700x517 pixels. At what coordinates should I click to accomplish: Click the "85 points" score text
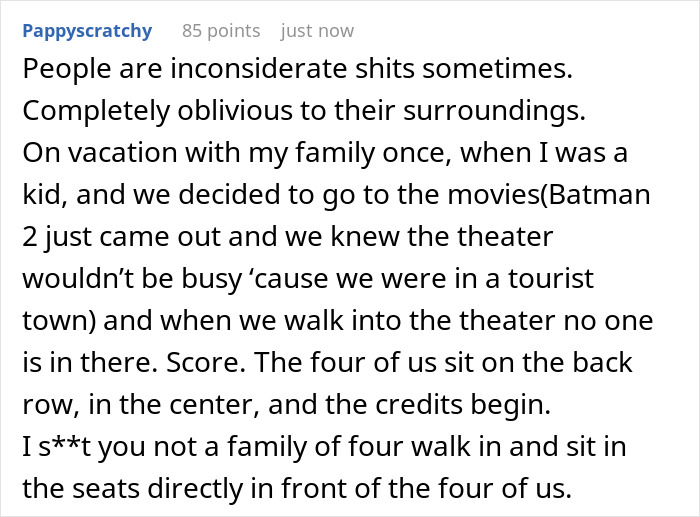220,31
